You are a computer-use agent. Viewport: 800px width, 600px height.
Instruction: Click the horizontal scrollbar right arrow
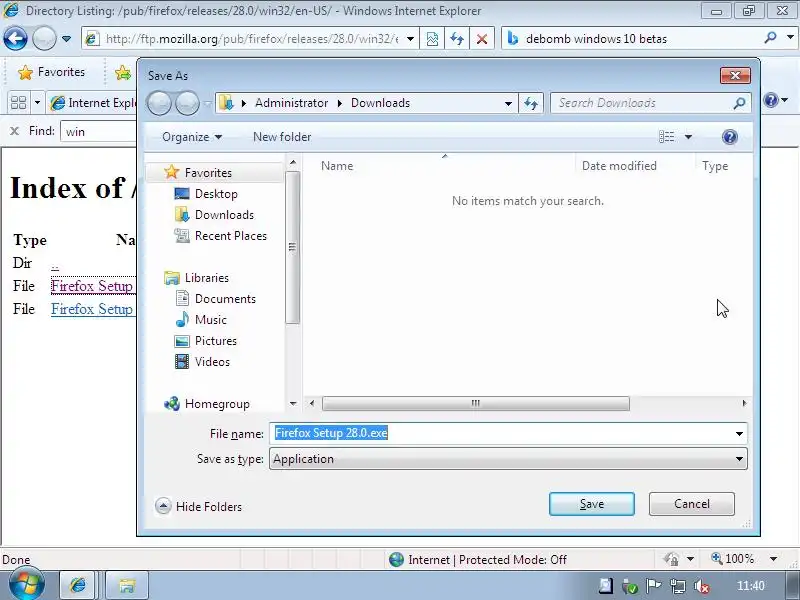point(744,403)
